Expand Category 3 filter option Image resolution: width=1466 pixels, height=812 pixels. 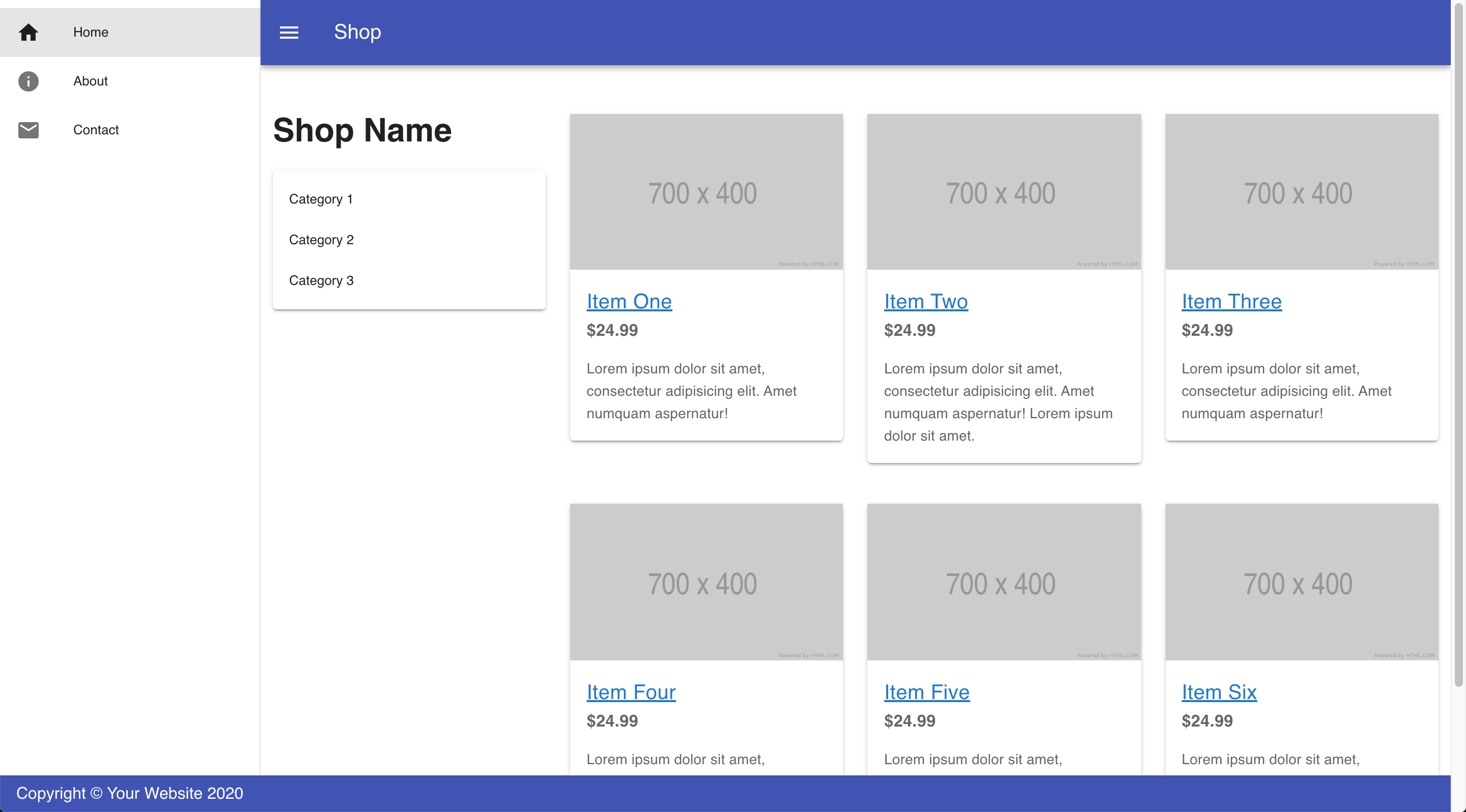(x=321, y=280)
